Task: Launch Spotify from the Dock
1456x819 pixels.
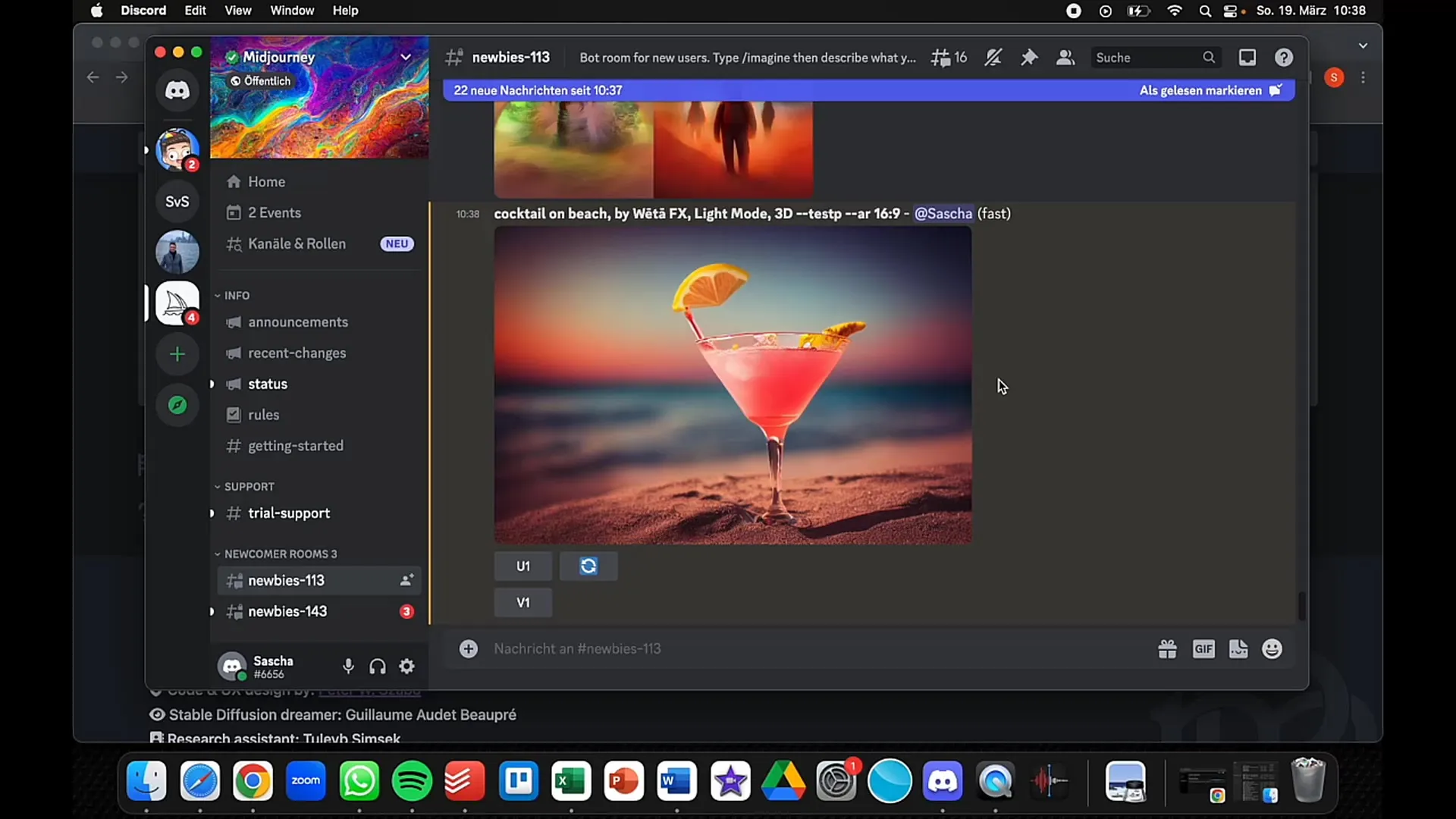Action: point(412,781)
